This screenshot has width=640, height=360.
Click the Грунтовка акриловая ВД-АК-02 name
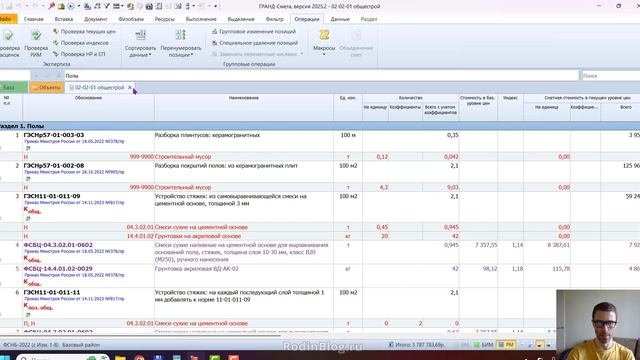197,269
